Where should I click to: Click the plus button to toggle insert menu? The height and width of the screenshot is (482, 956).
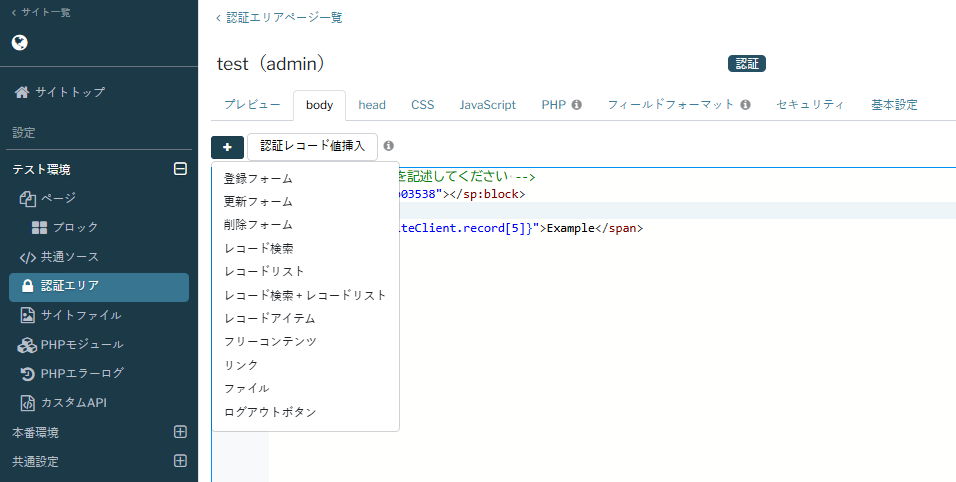227,147
